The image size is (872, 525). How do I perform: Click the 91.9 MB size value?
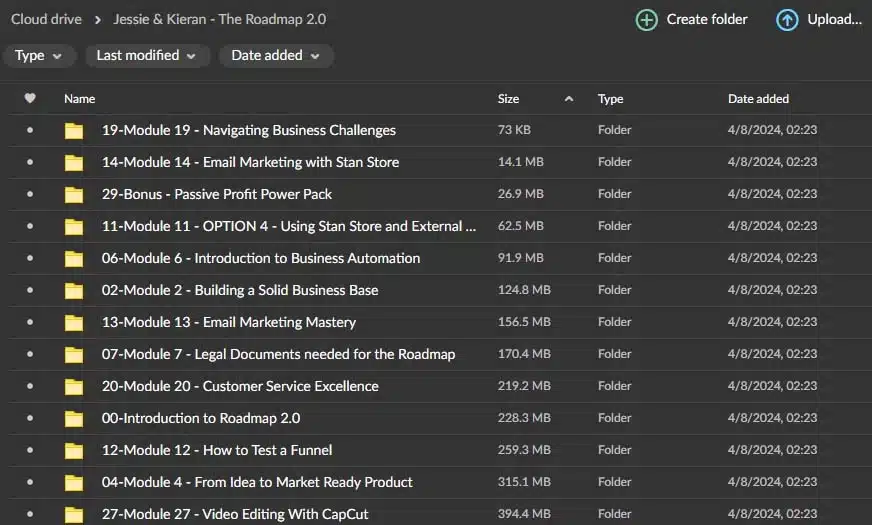click(x=521, y=258)
